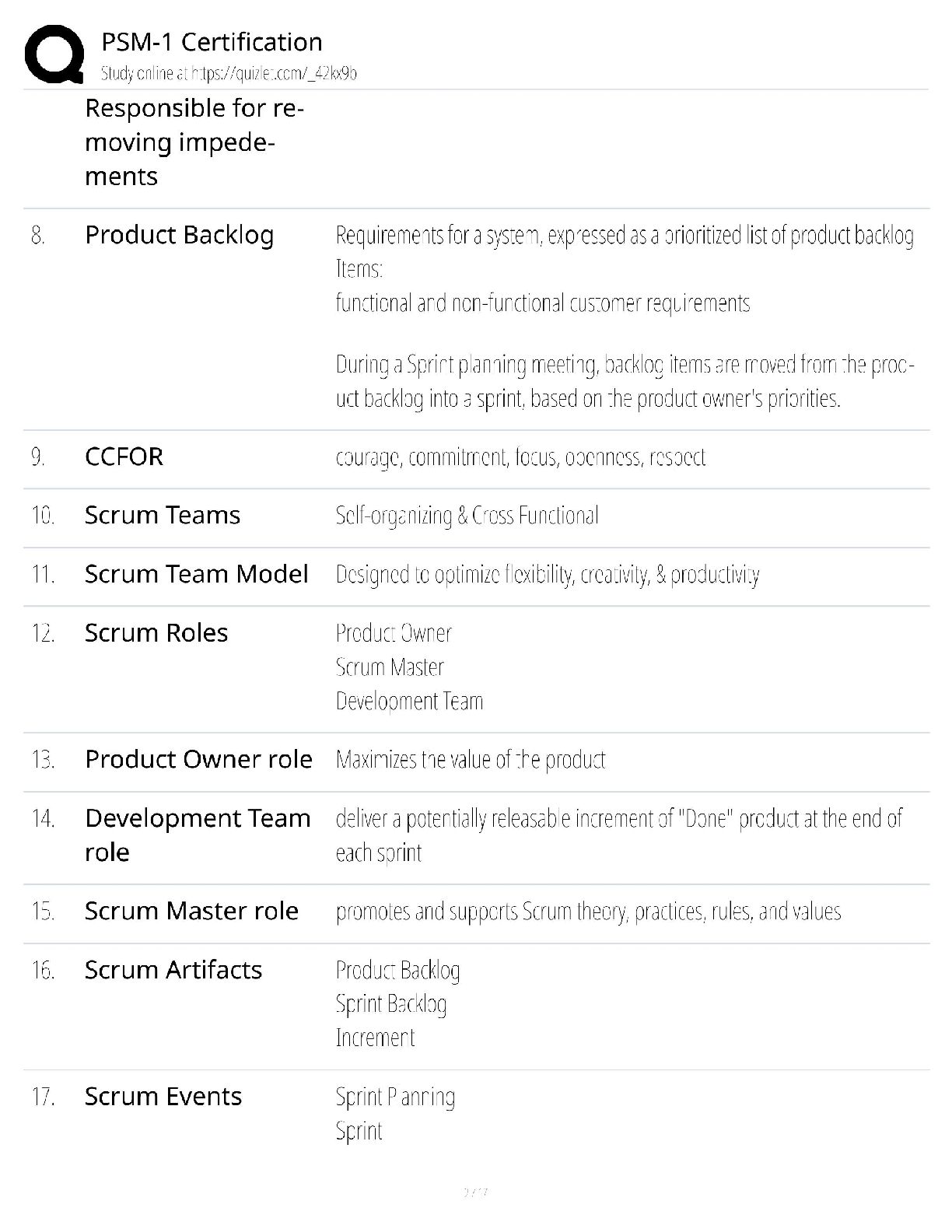This screenshot has height=1232, width=952.
Task: Click the Product Owner role term
Action: coord(198,759)
